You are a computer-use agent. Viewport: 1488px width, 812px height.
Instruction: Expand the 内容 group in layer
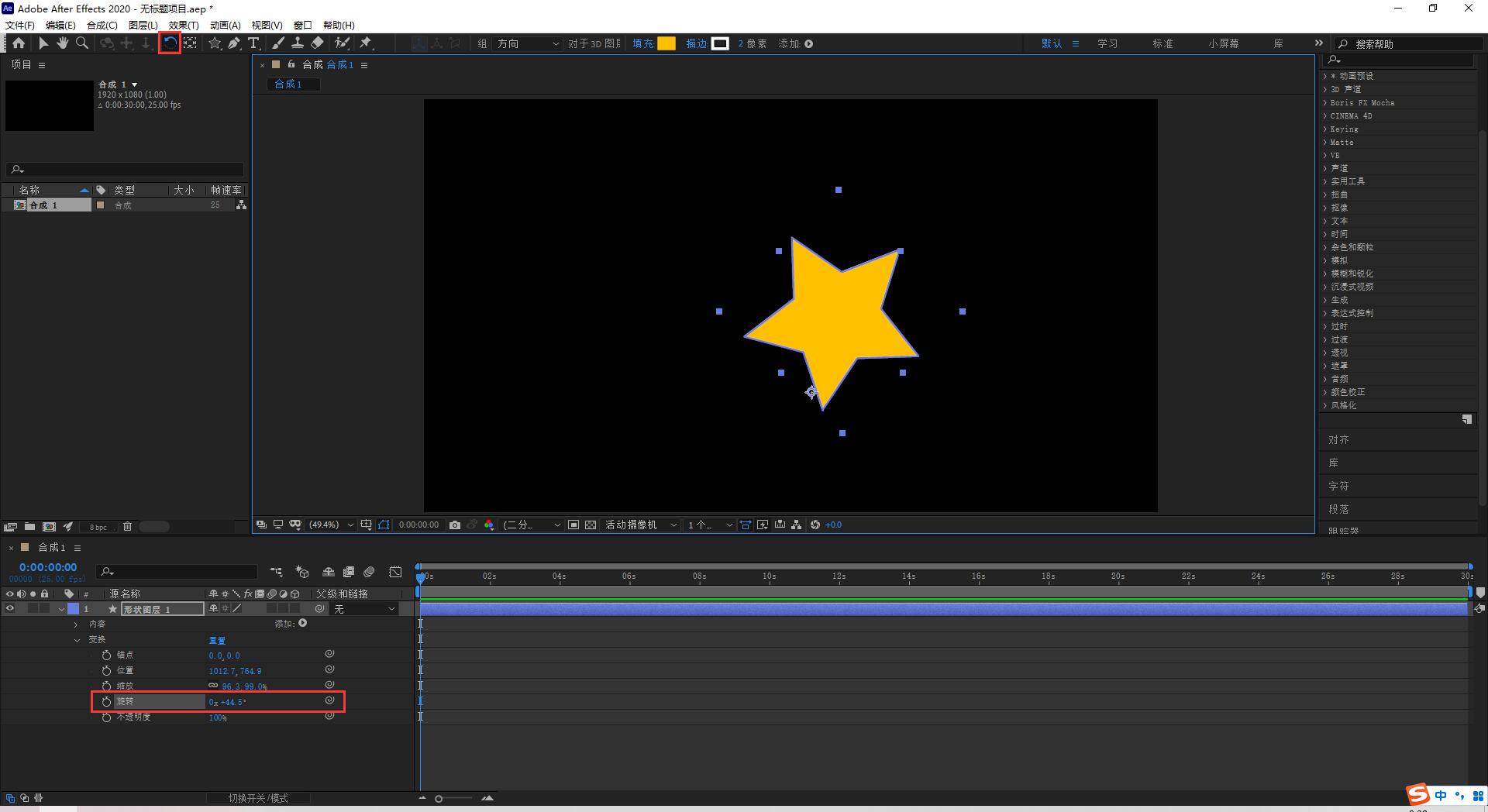(76, 624)
